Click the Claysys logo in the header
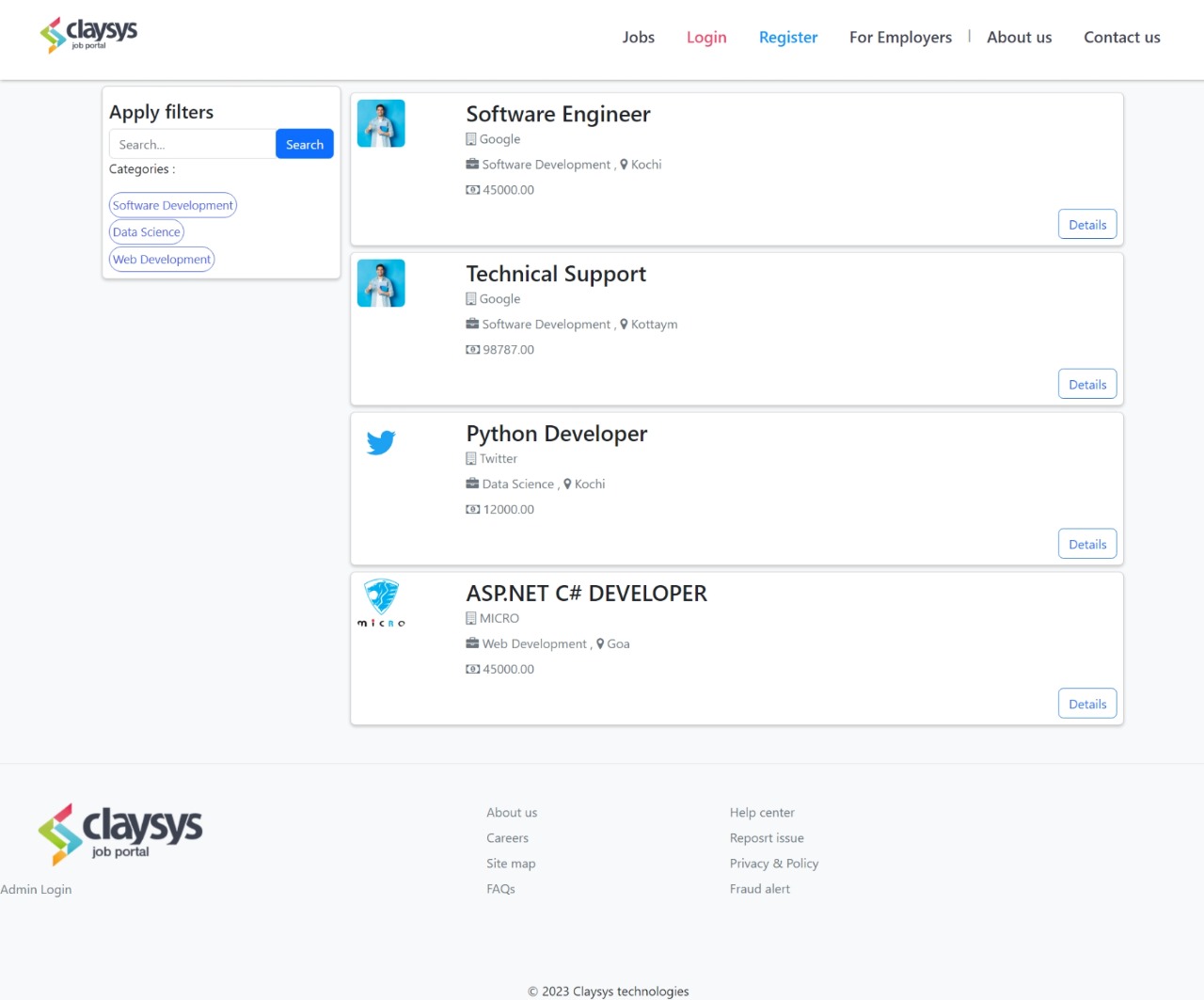The image size is (1204, 1000). (88, 35)
